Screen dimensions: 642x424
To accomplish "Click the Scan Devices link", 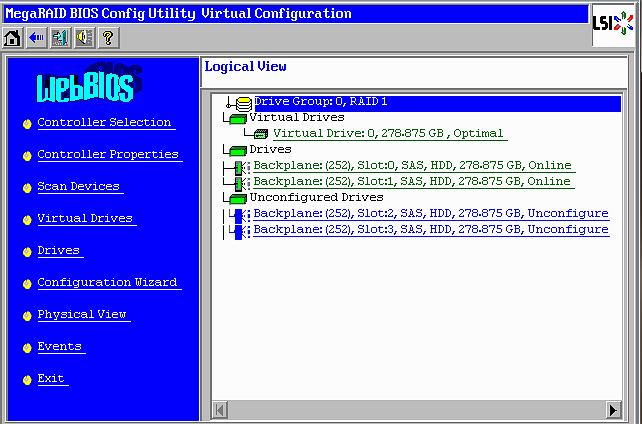I will pos(78,186).
